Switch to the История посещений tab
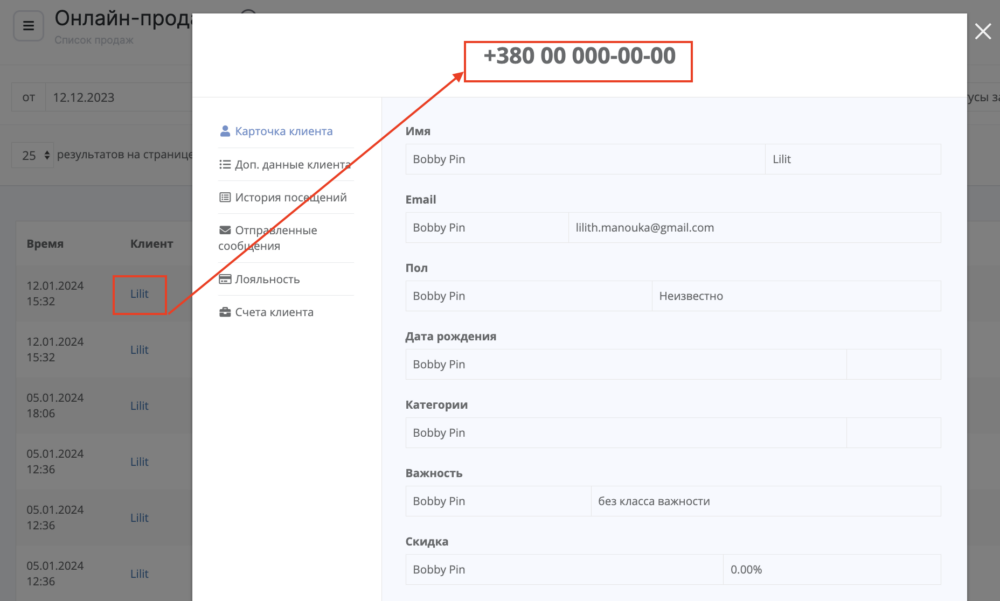Screen dimensions: 1000x601 [290, 197]
